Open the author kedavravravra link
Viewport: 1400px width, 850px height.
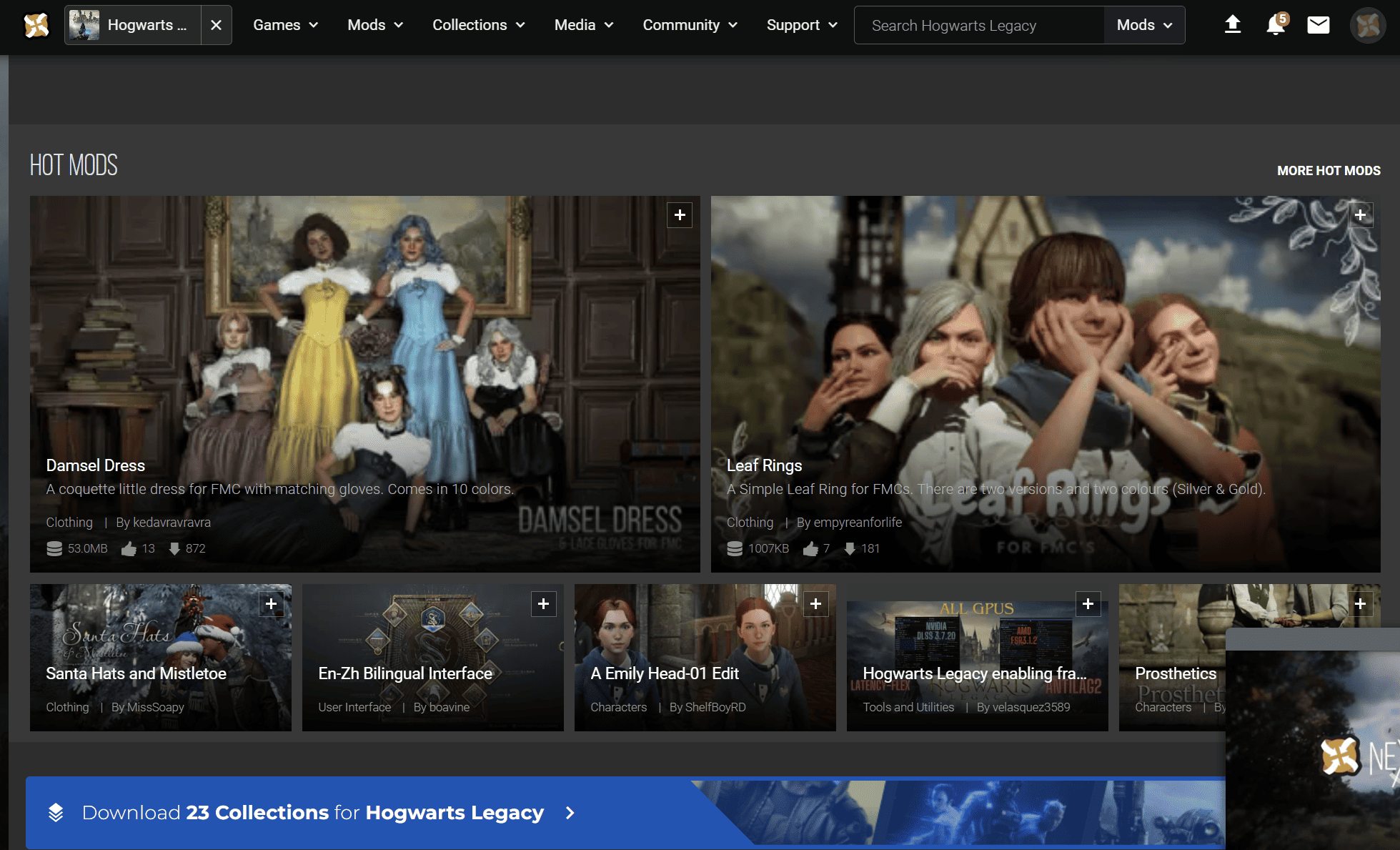(172, 523)
